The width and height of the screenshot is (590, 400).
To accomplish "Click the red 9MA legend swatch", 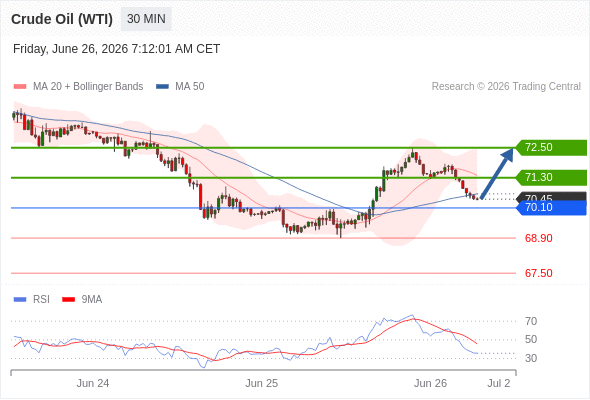I will 68,300.
